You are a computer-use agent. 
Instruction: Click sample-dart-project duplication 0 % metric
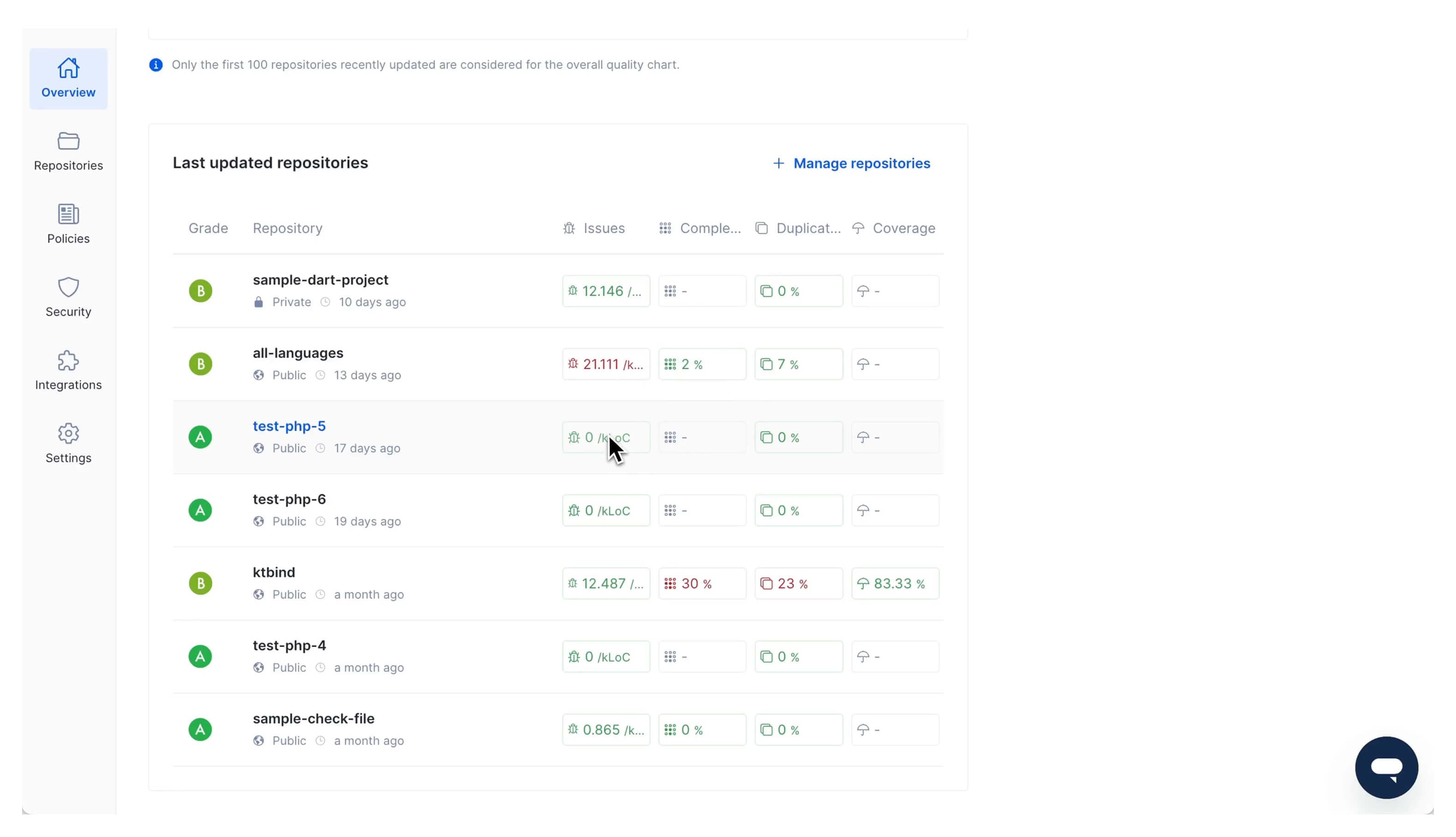[x=798, y=291]
